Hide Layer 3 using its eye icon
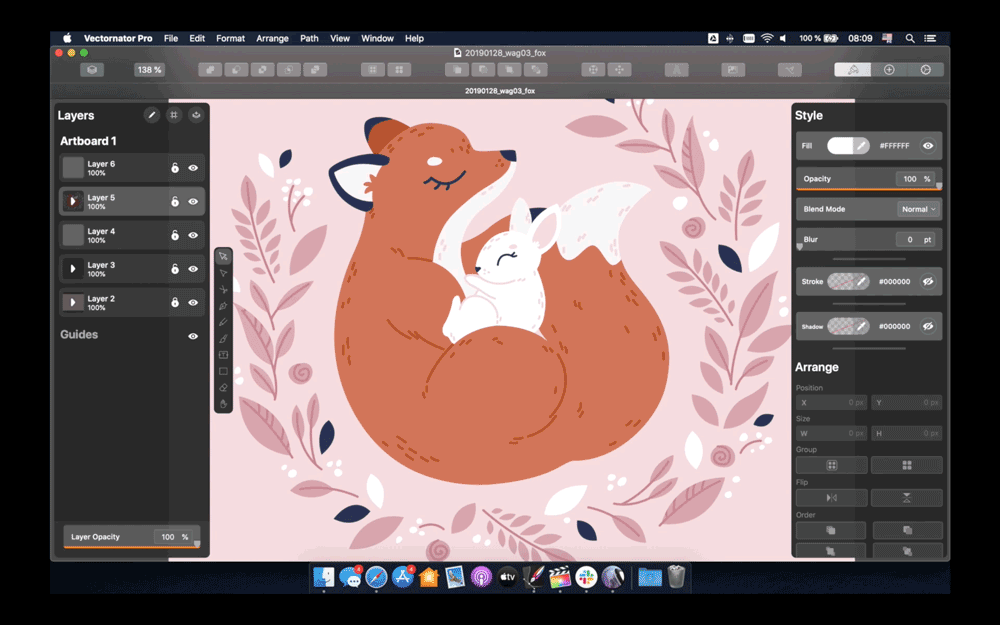 pyautogui.click(x=193, y=269)
